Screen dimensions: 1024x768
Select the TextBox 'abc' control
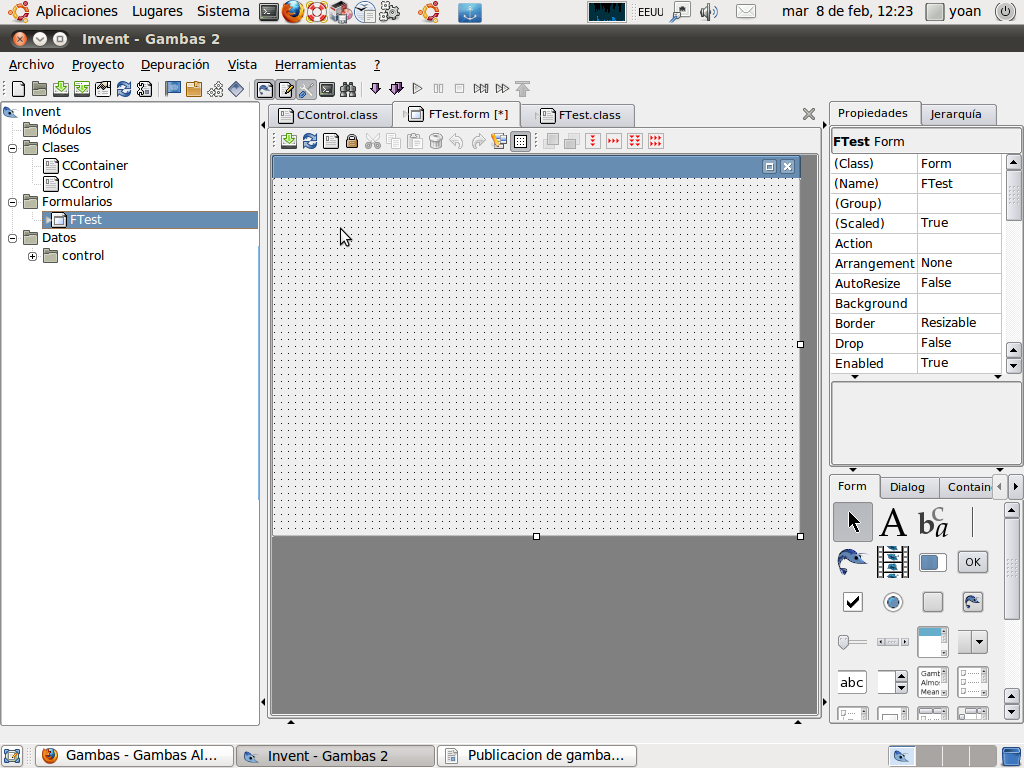click(852, 682)
